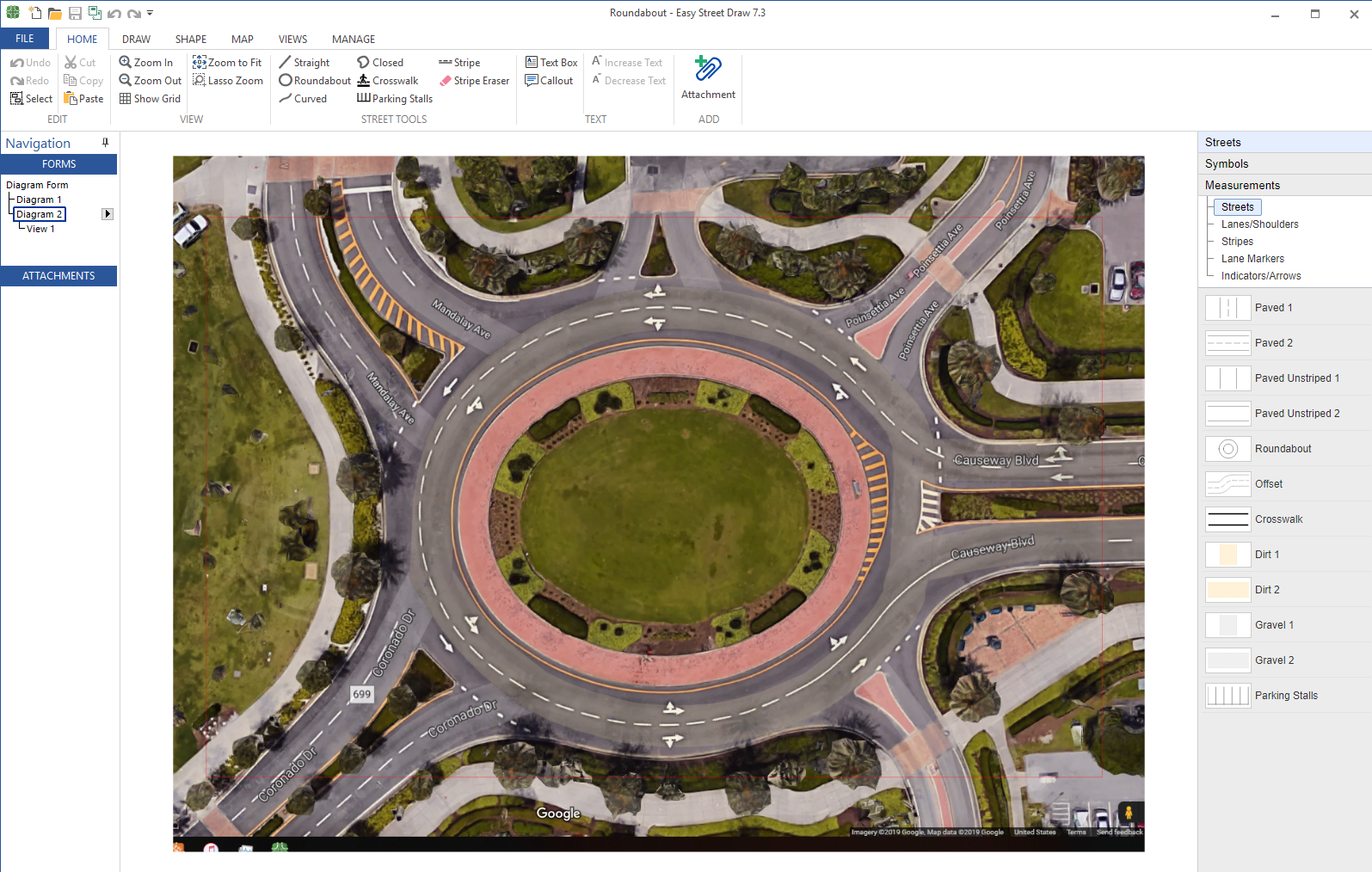Choose Offset street template
Image resolution: width=1372 pixels, height=872 pixels.
(x=1284, y=484)
